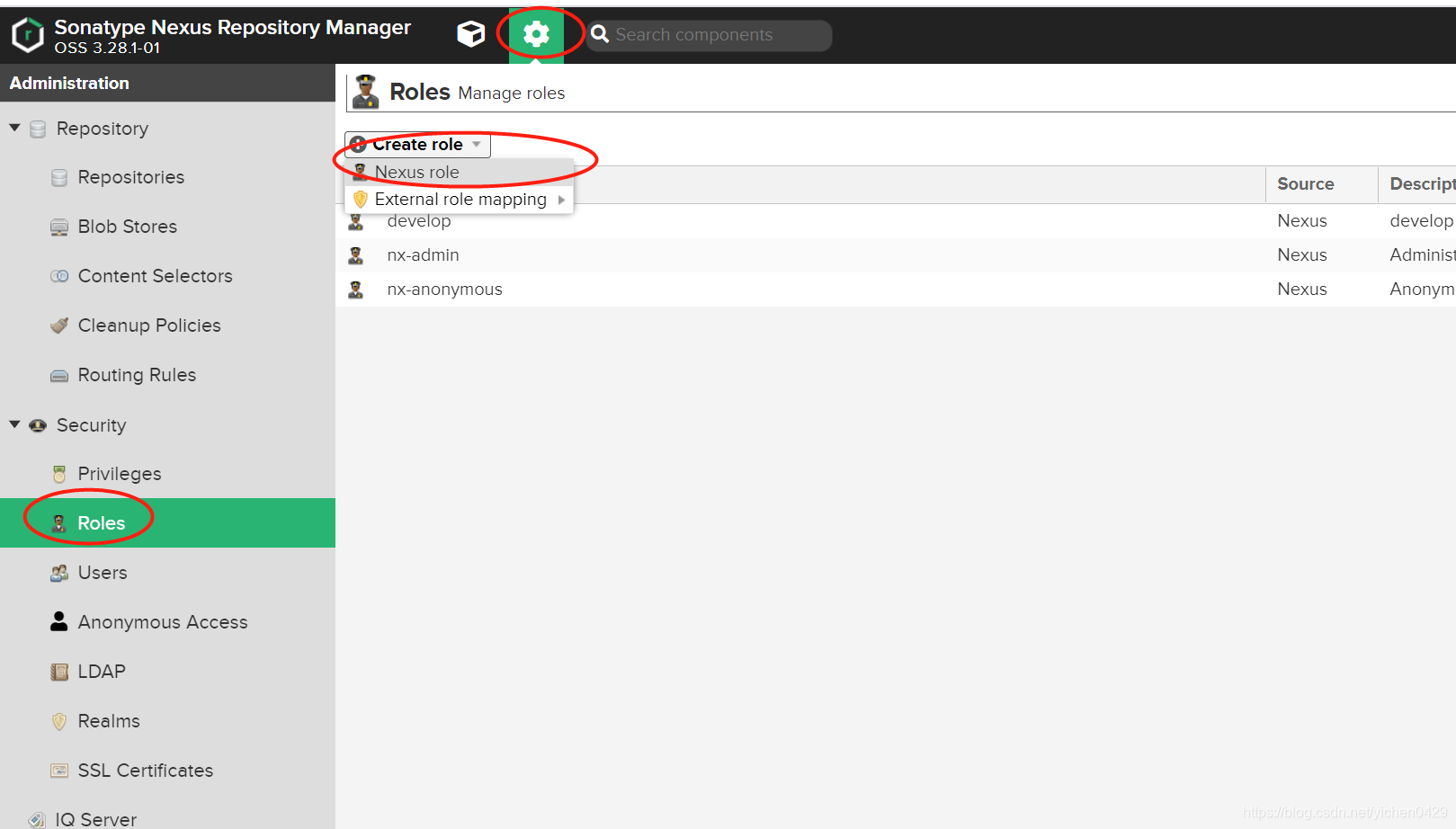This screenshot has height=829, width=1456.
Task: Click the Security section label
Action: click(92, 425)
